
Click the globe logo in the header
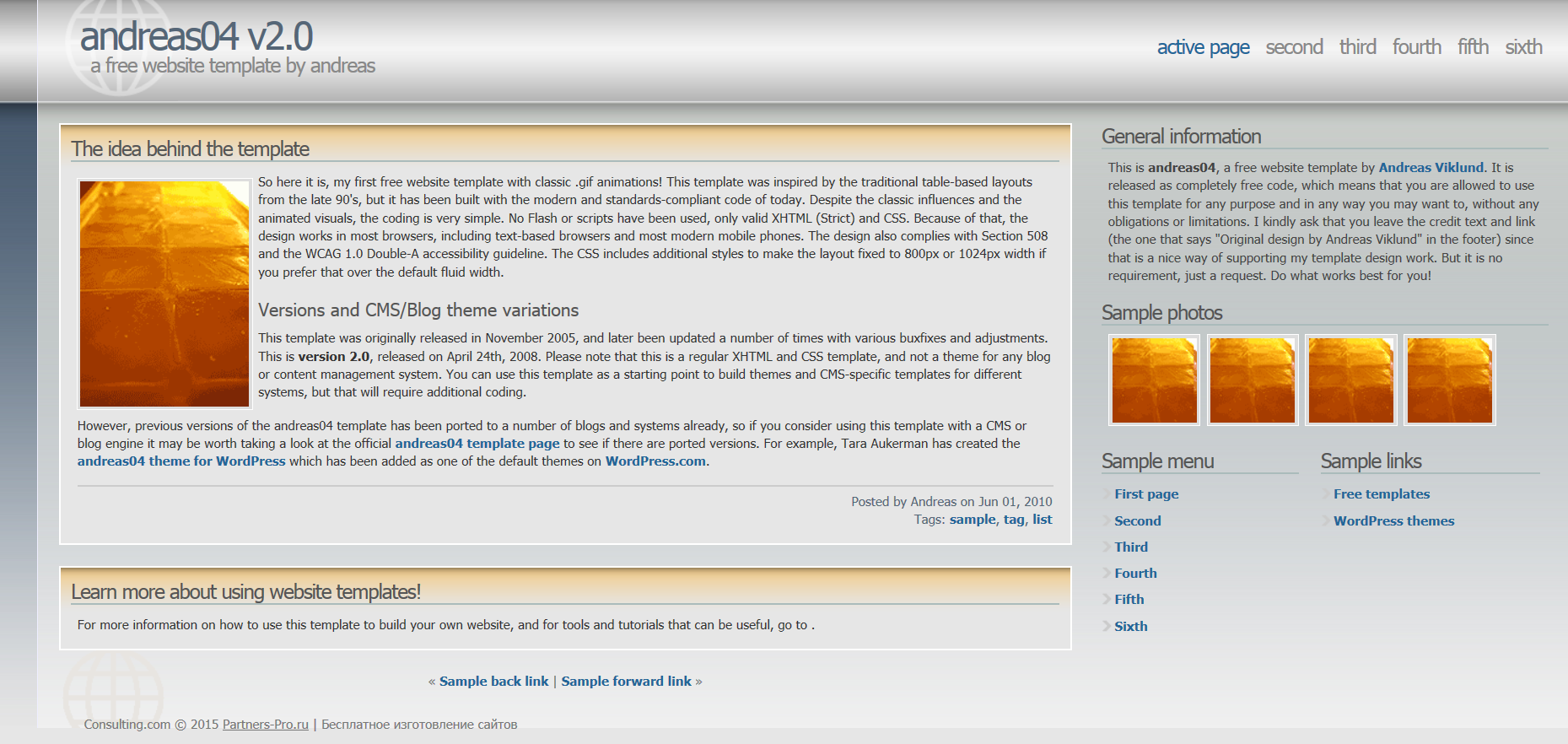[x=118, y=46]
